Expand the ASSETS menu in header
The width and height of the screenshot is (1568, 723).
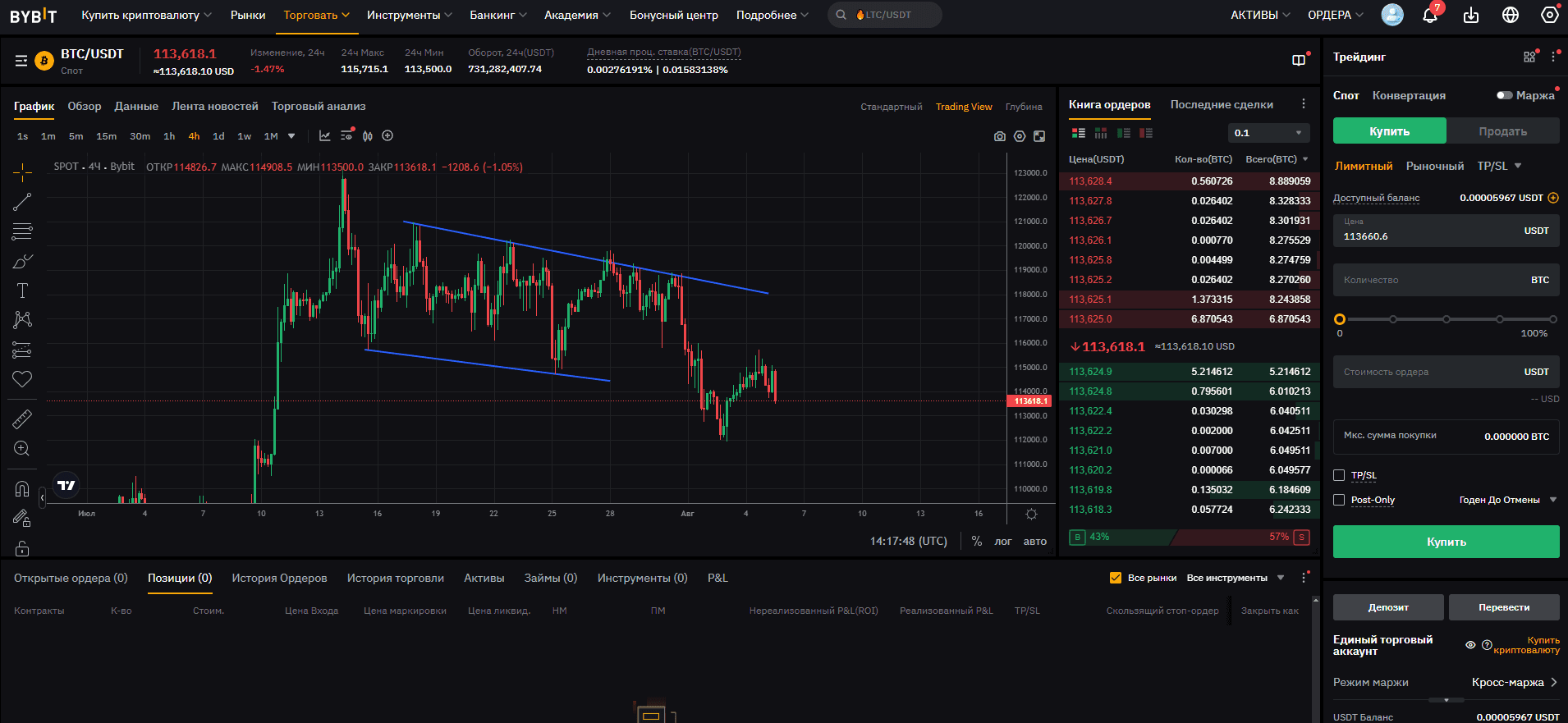click(1260, 15)
